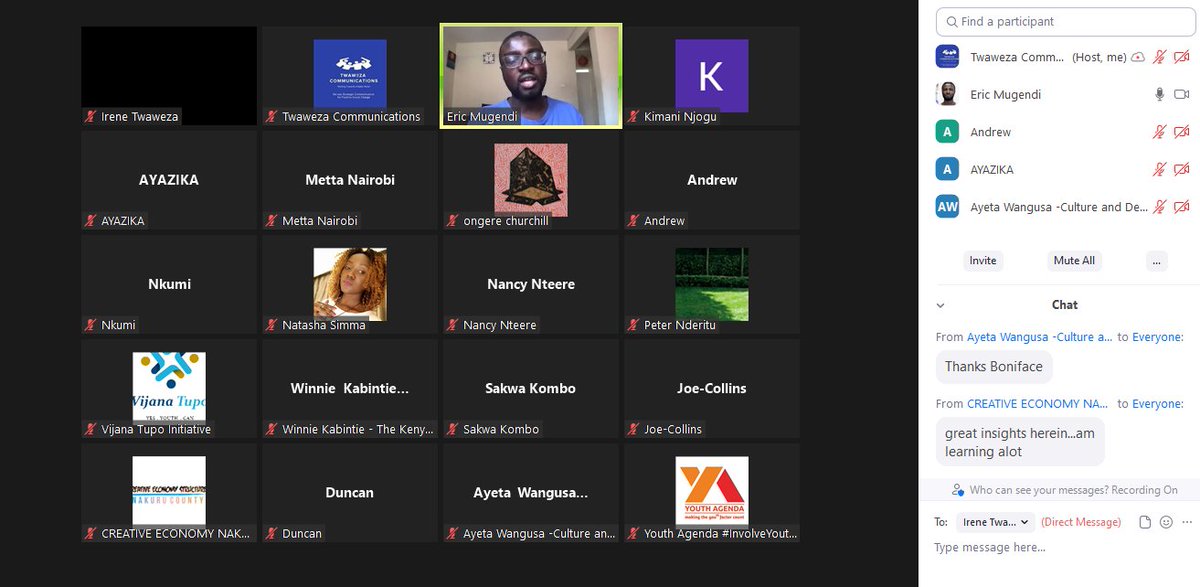Select the Winnie Kabintie participant tile
Screen dimensions: 1200x587
(x=349, y=388)
